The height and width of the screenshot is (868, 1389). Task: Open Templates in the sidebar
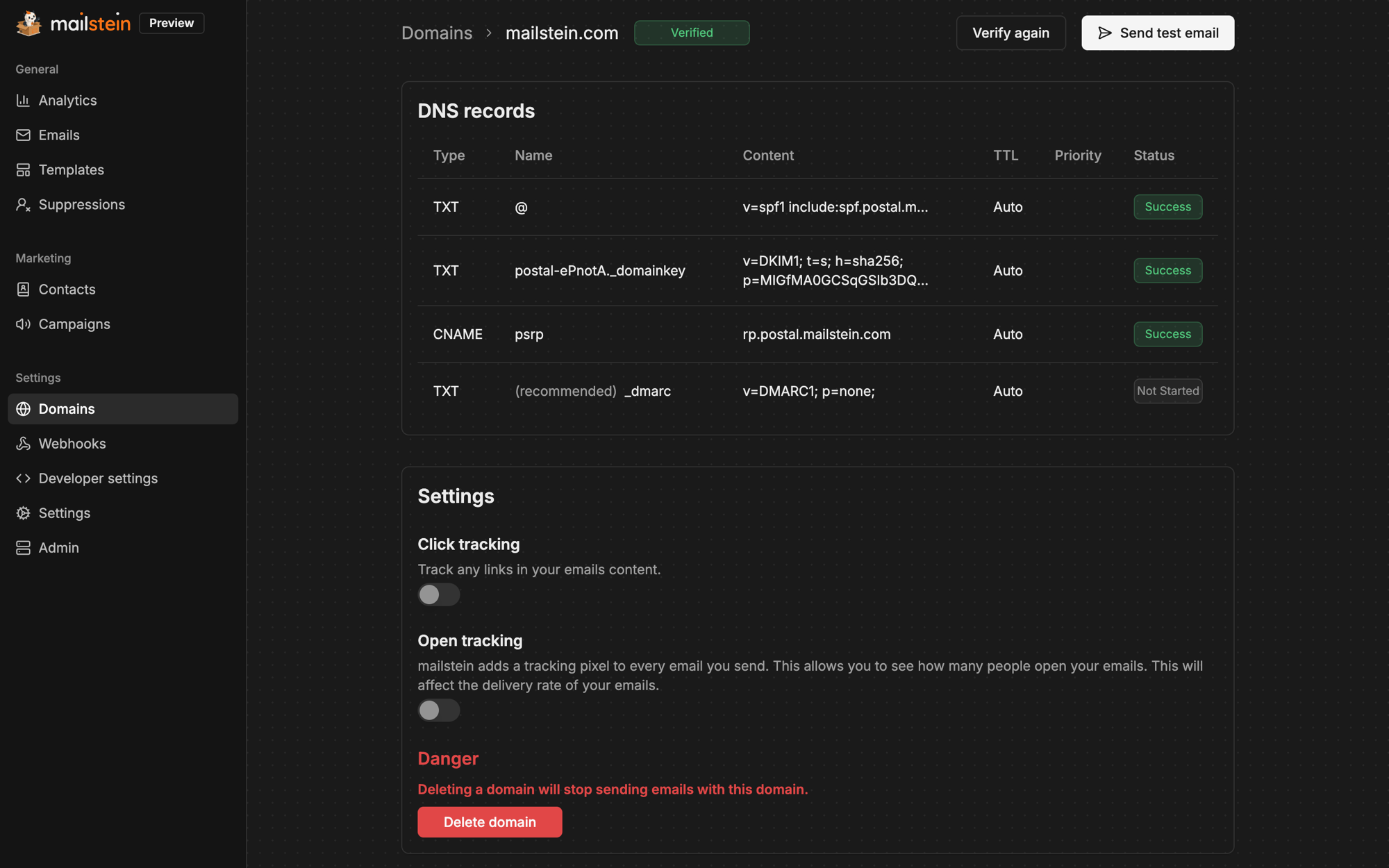click(x=123, y=170)
